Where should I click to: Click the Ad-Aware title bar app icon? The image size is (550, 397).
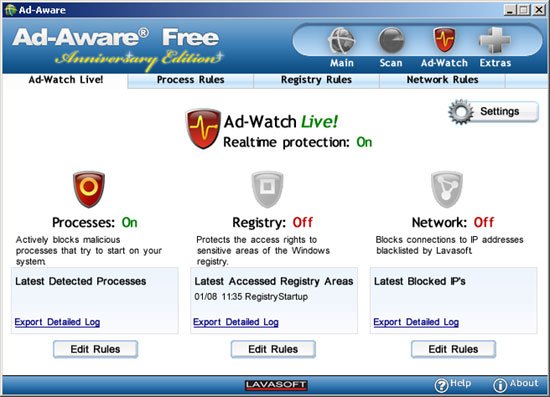point(10,10)
